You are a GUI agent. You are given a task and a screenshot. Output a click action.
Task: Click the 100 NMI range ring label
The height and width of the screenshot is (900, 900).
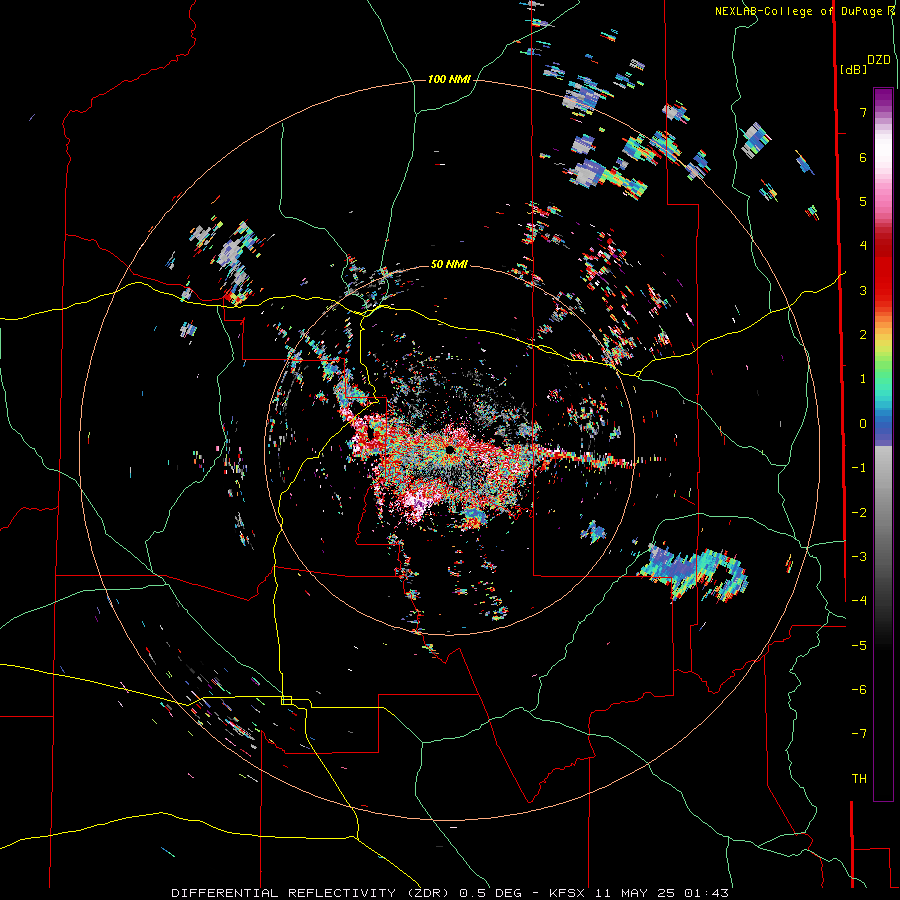pos(449,79)
